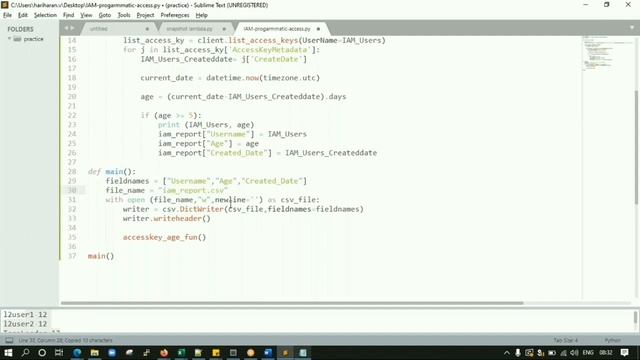Screen dimensions: 640x360
Task: Open clock showing 08:32
Action: click(606, 353)
